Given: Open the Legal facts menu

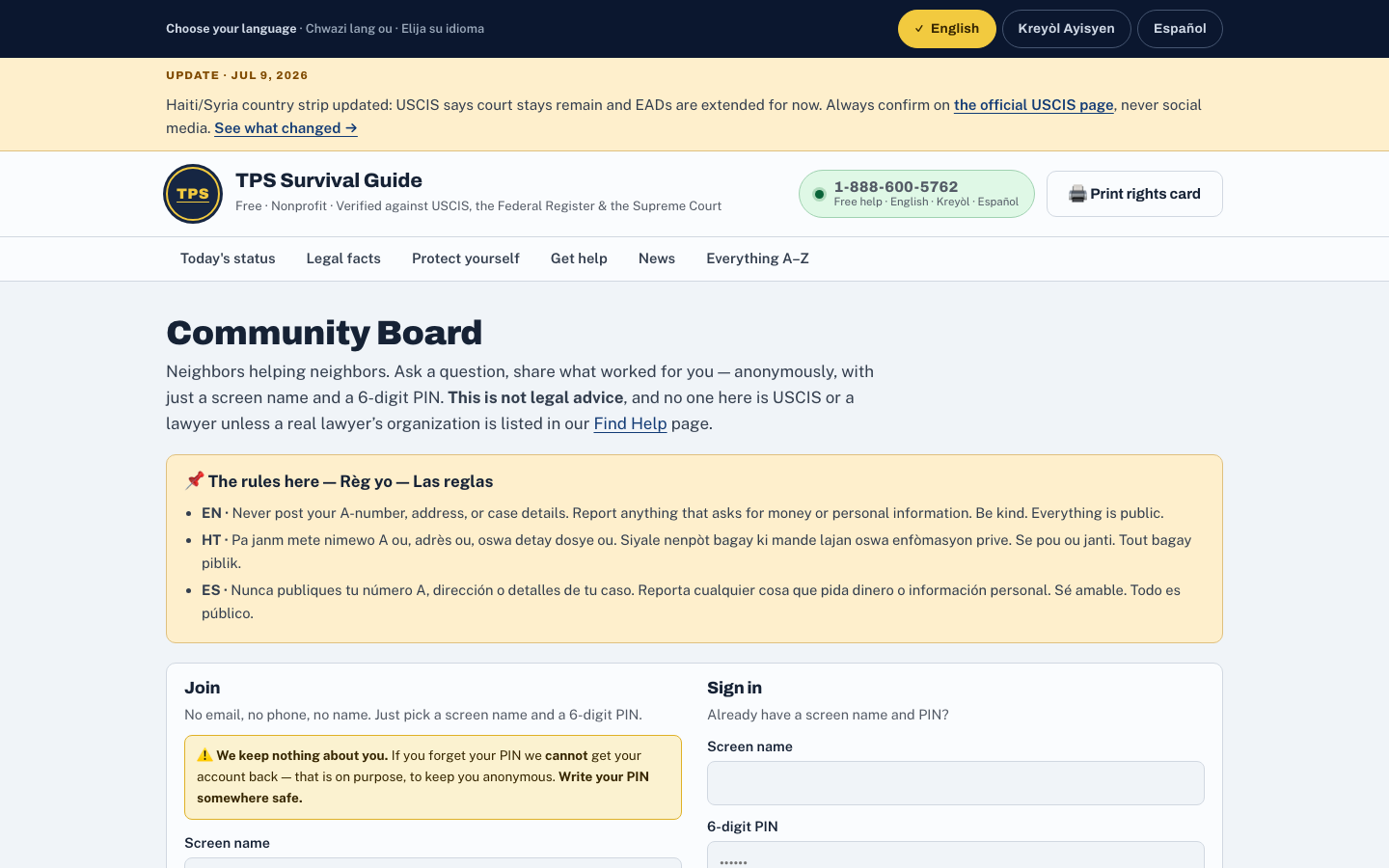Looking at the screenshot, I should click(x=343, y=258).
